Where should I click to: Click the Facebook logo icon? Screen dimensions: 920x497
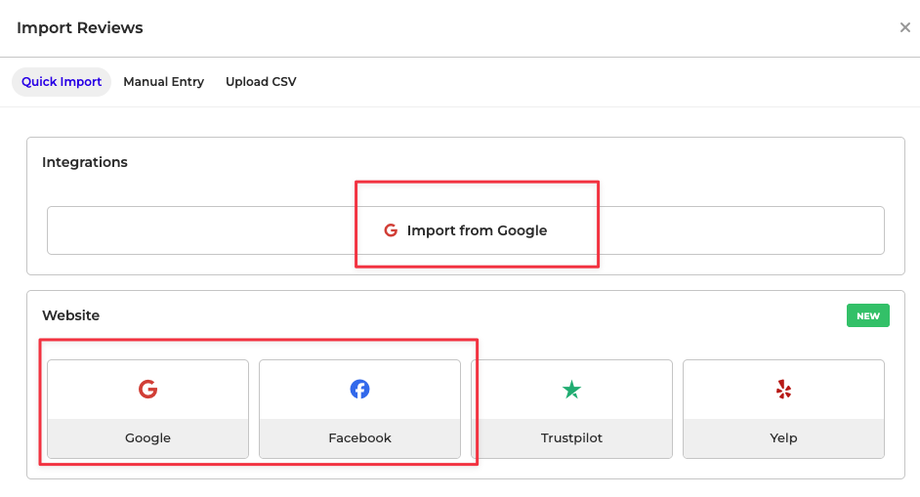[x=360, y=389]
